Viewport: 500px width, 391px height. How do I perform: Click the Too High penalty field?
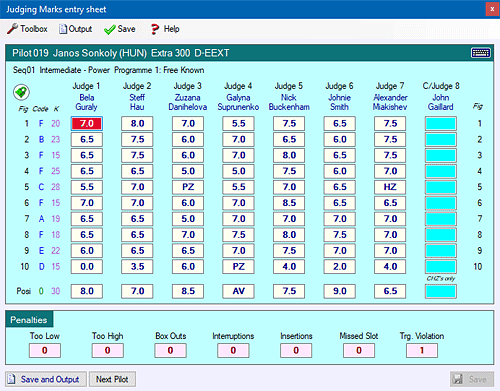108,351
